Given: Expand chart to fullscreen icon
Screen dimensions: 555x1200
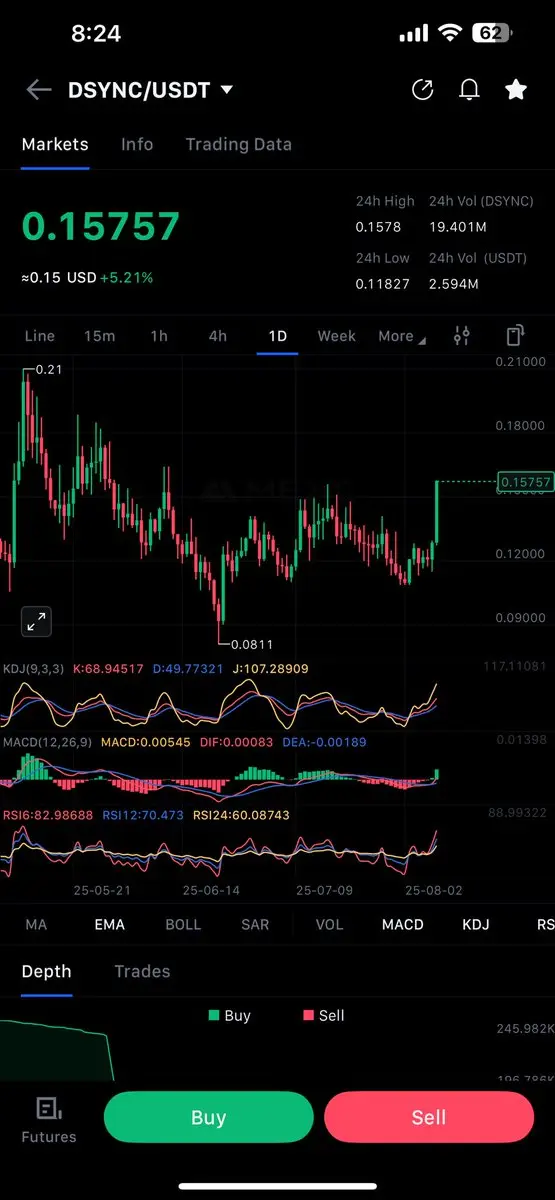Looking at the screenshot, I should pos(36,621).
